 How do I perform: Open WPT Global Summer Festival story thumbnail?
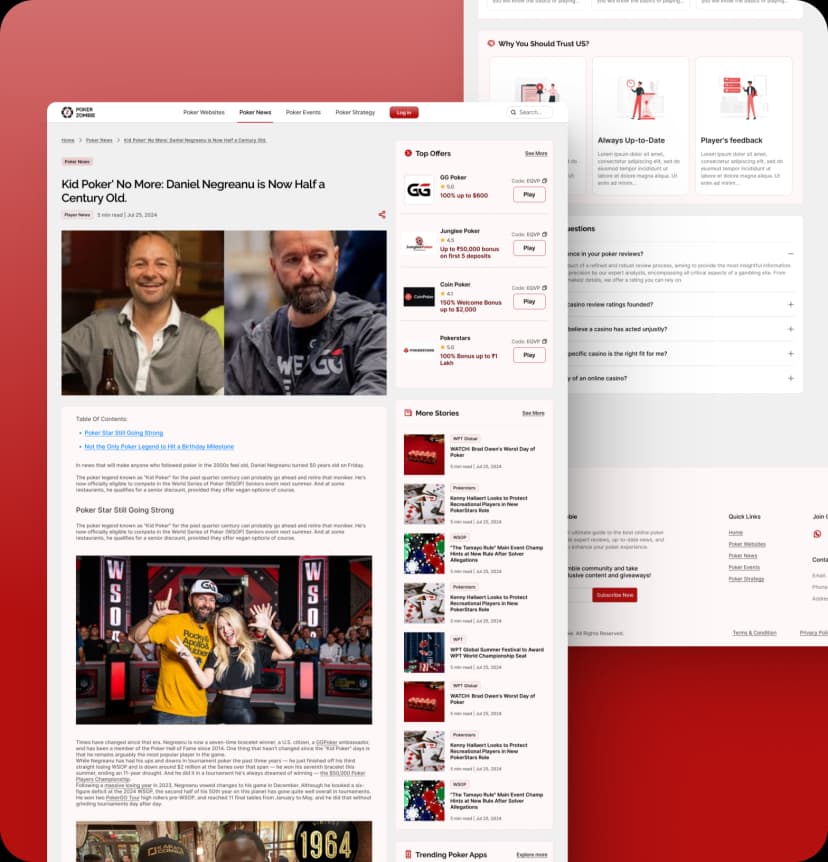[x=424, y=652]
